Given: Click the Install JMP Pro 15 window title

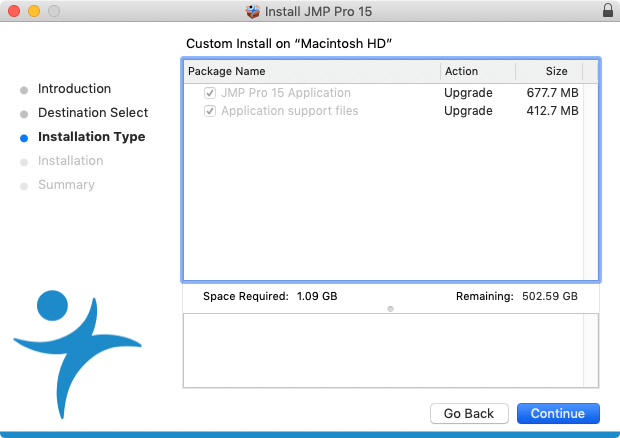Looking at the screenshot, I should coord(318,11).
